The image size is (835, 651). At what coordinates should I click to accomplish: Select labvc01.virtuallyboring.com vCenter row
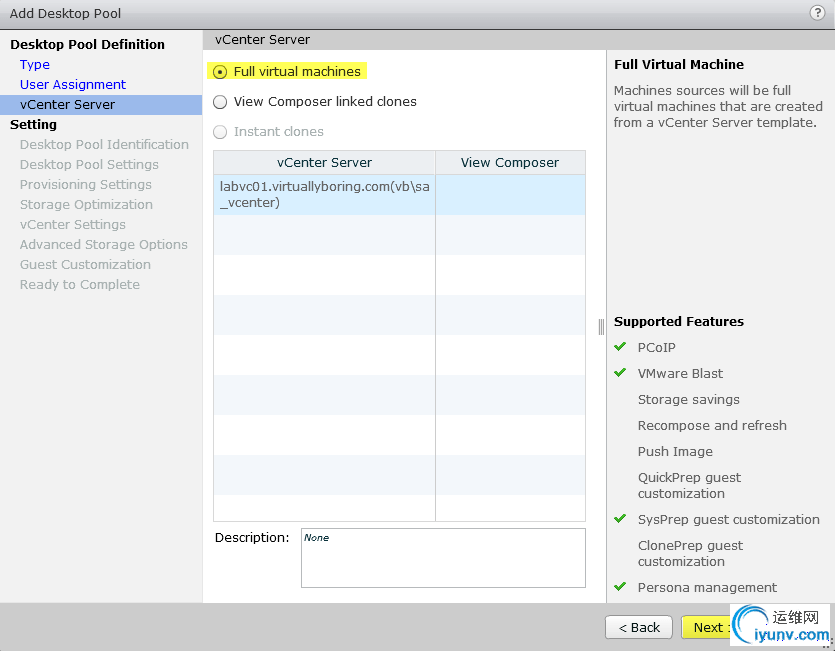tap(399, 195)
